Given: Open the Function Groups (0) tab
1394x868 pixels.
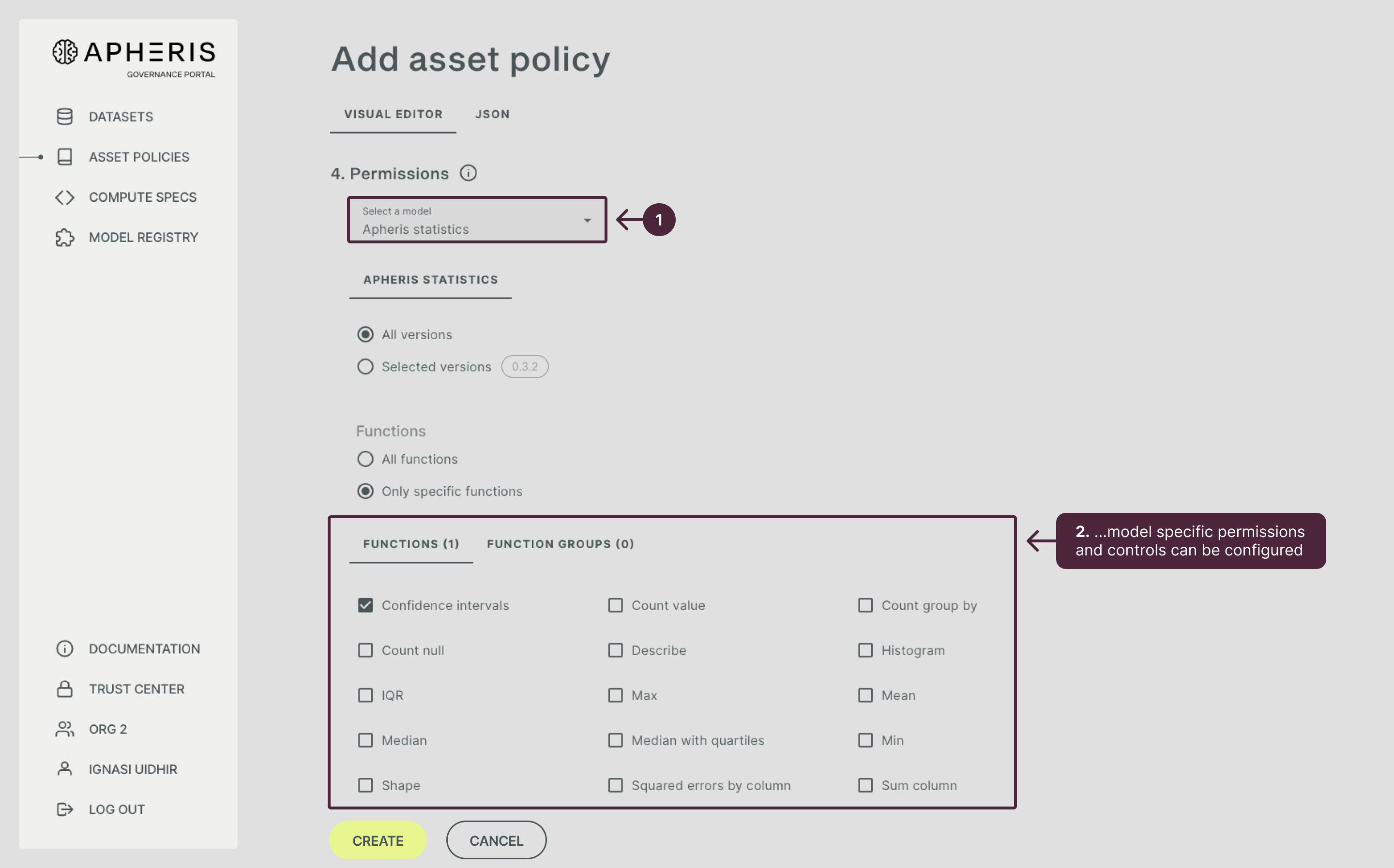Looking at the screenshot, I should [x=561, y=544].
